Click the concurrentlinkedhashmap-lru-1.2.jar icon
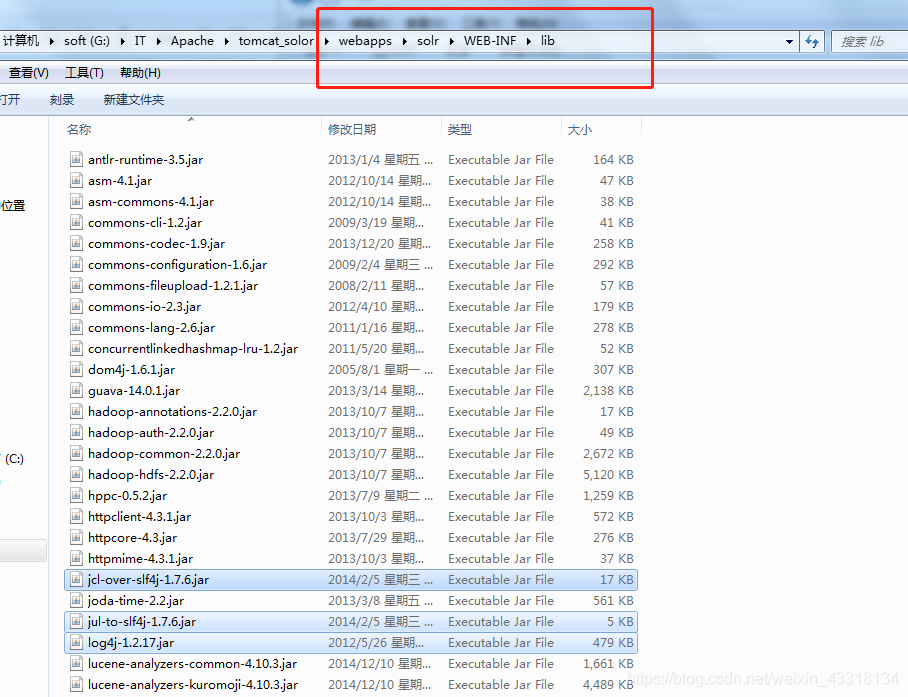This screenshot has height=697, width=908. click(x=76, y=348)
